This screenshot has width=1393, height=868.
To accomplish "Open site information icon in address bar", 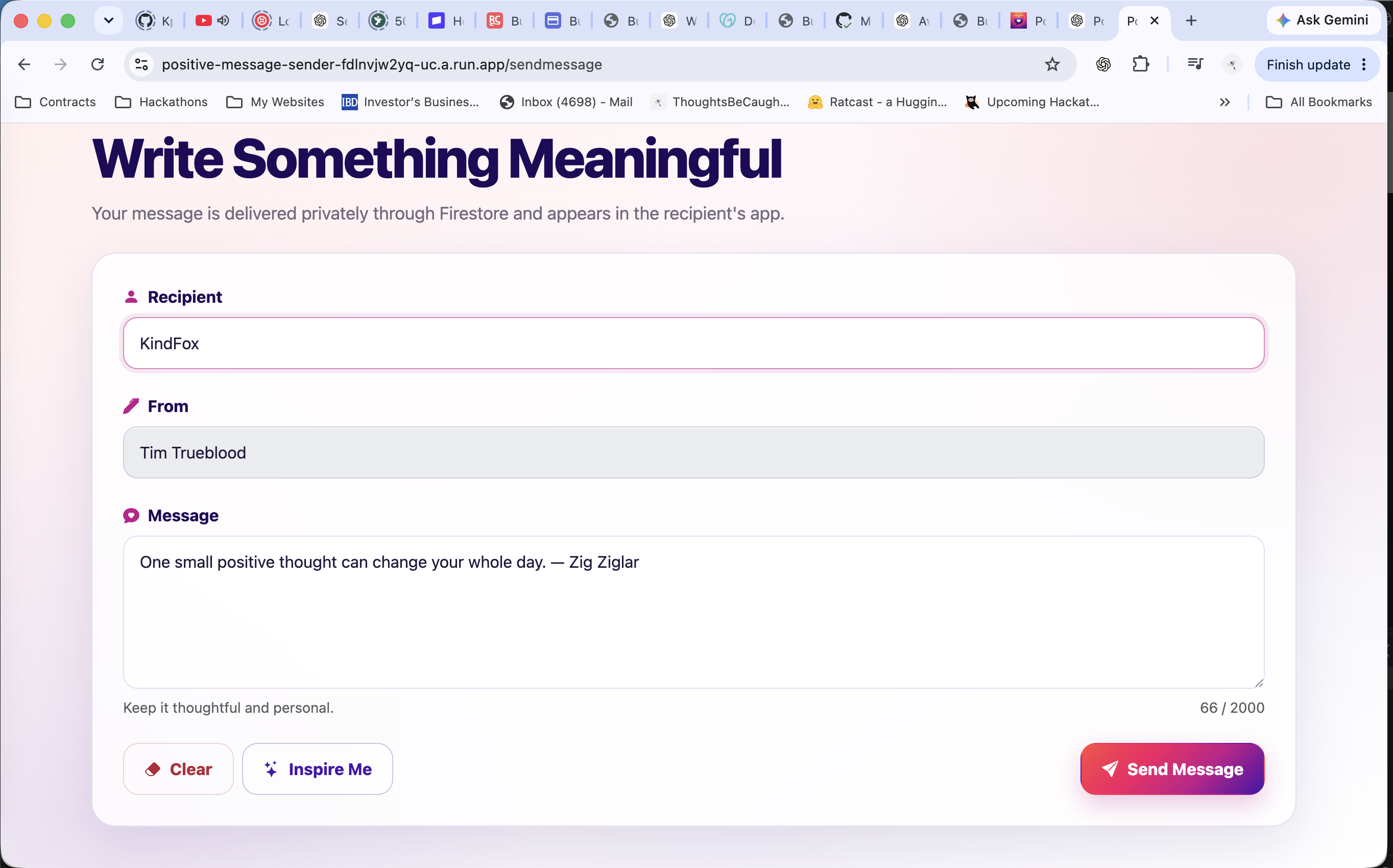I will click(141, 64).
